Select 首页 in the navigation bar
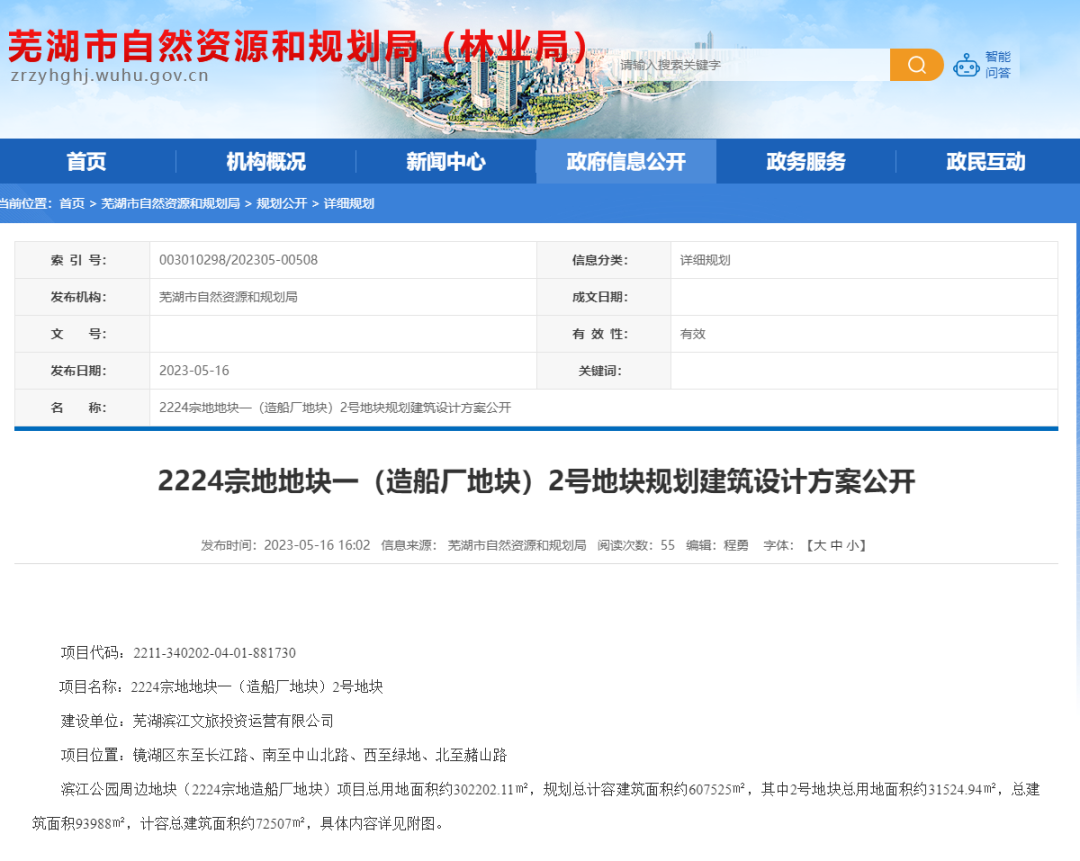Image resolution: width=1080 pixels, height=861 pixels. coord(87,161)
